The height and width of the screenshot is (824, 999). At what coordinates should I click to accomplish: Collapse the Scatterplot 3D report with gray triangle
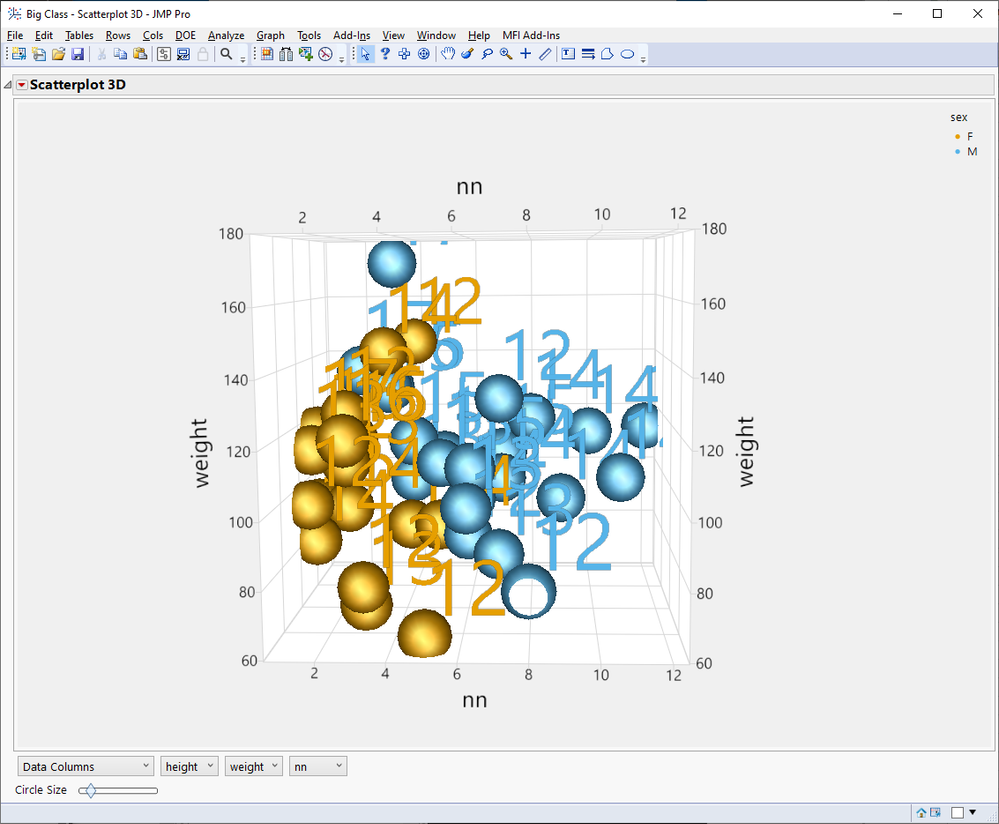[x=8, y=85]
